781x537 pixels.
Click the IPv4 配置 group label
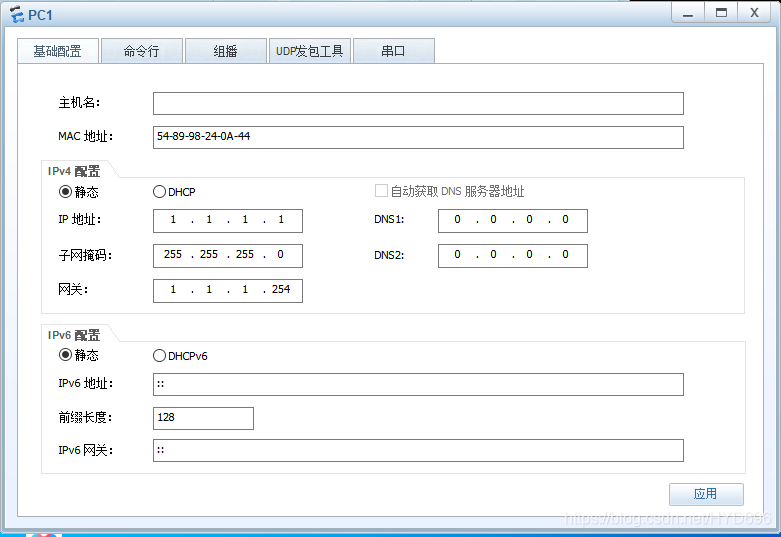click(x=74, y=171)
